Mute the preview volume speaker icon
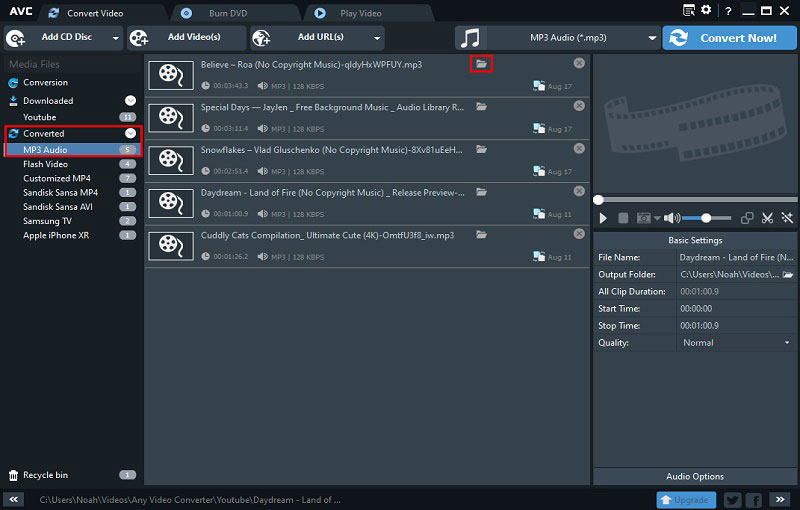This screenshot has width=800, height=510. 671,218
